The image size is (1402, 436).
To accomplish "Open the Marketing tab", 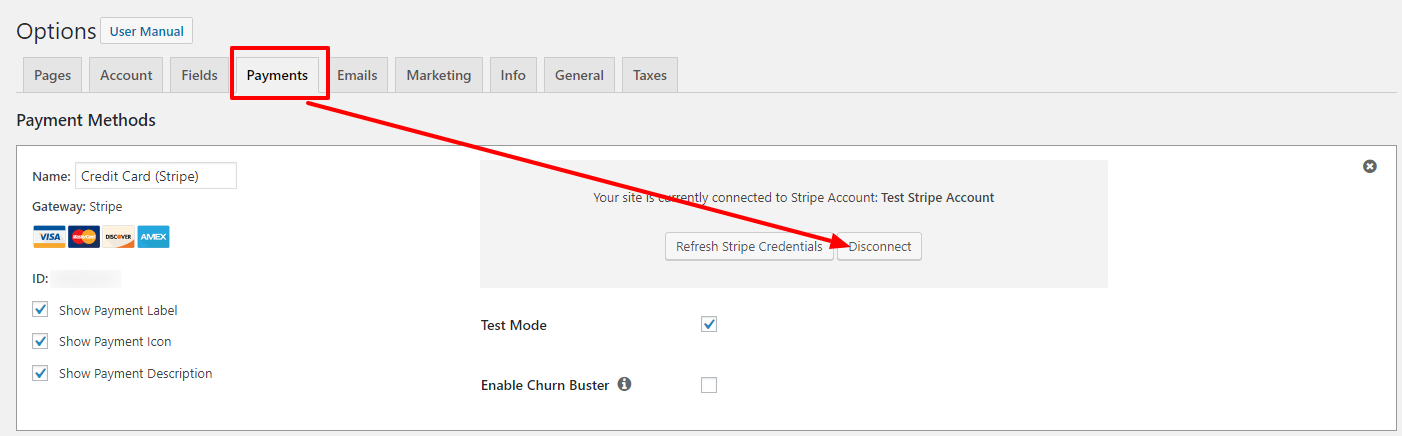I will pos(438,75).
